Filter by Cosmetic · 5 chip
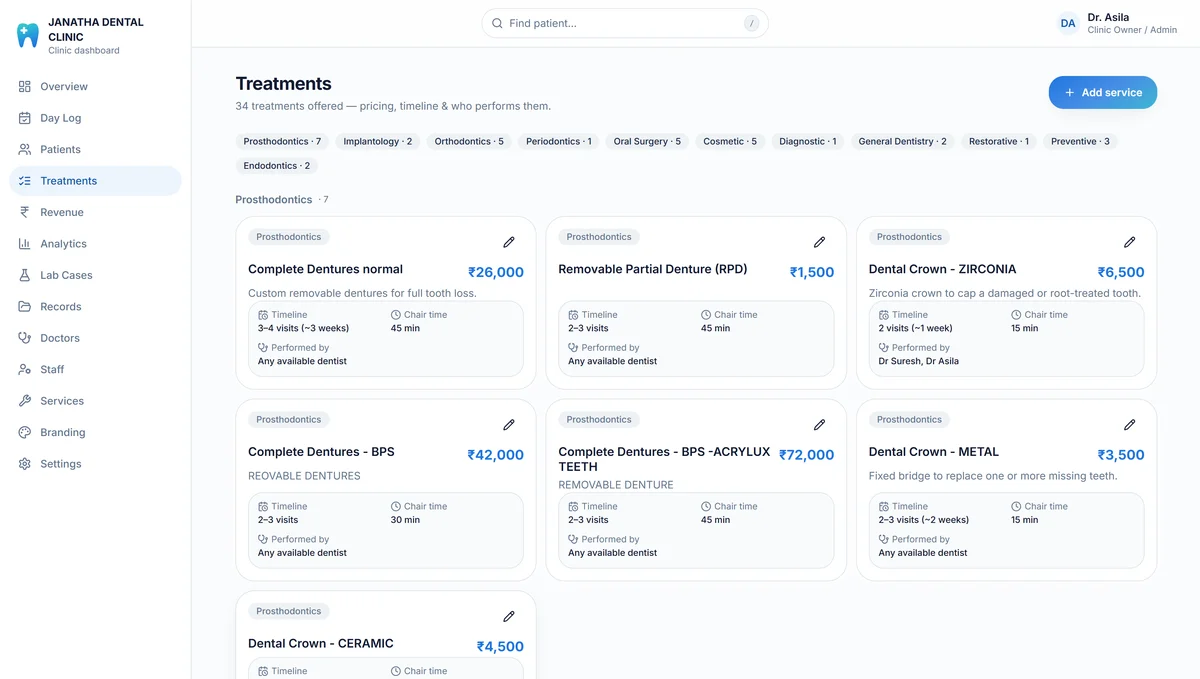This screenshot has height=679, width=1200. pos(730,142)
